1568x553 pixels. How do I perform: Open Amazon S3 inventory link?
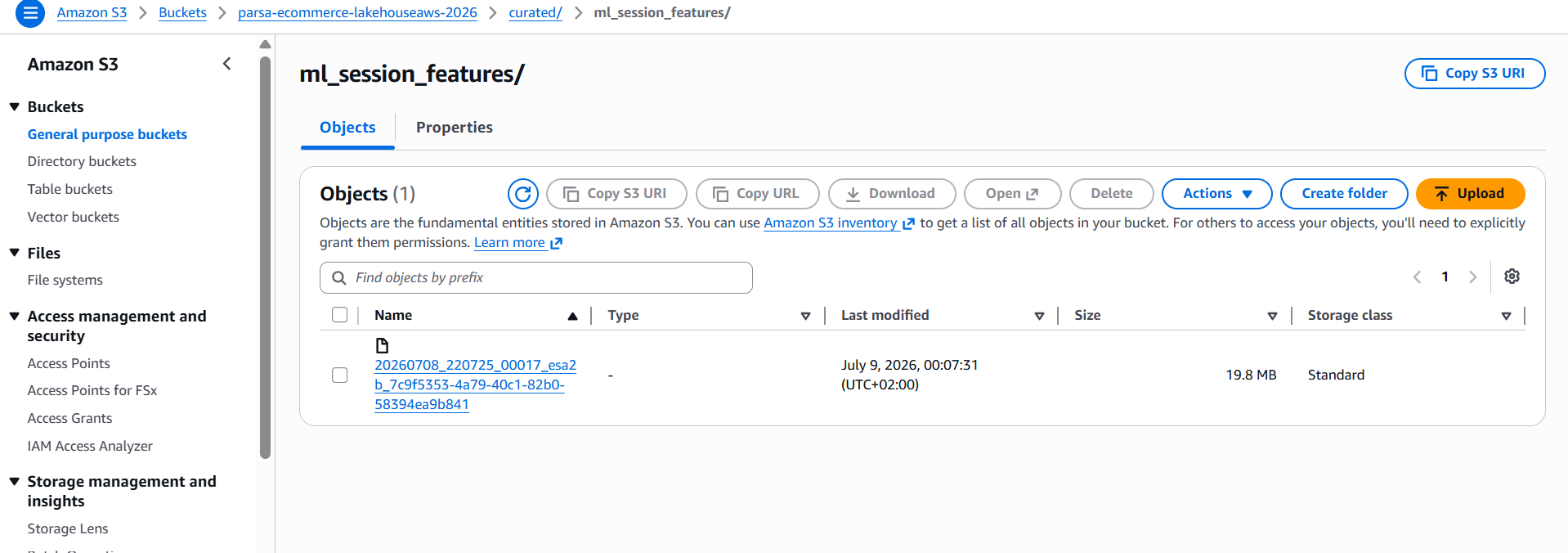[831, 223]
